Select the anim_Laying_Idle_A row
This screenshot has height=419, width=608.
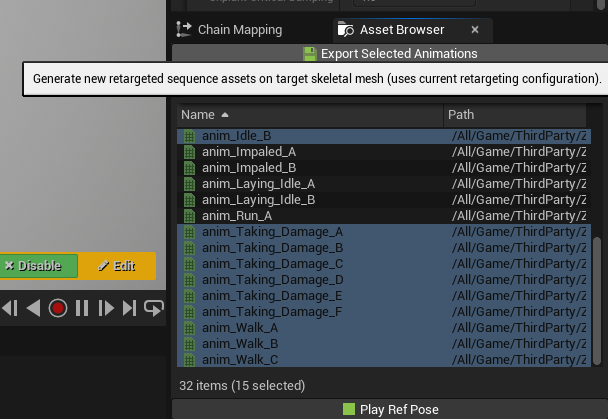[384, 184]
